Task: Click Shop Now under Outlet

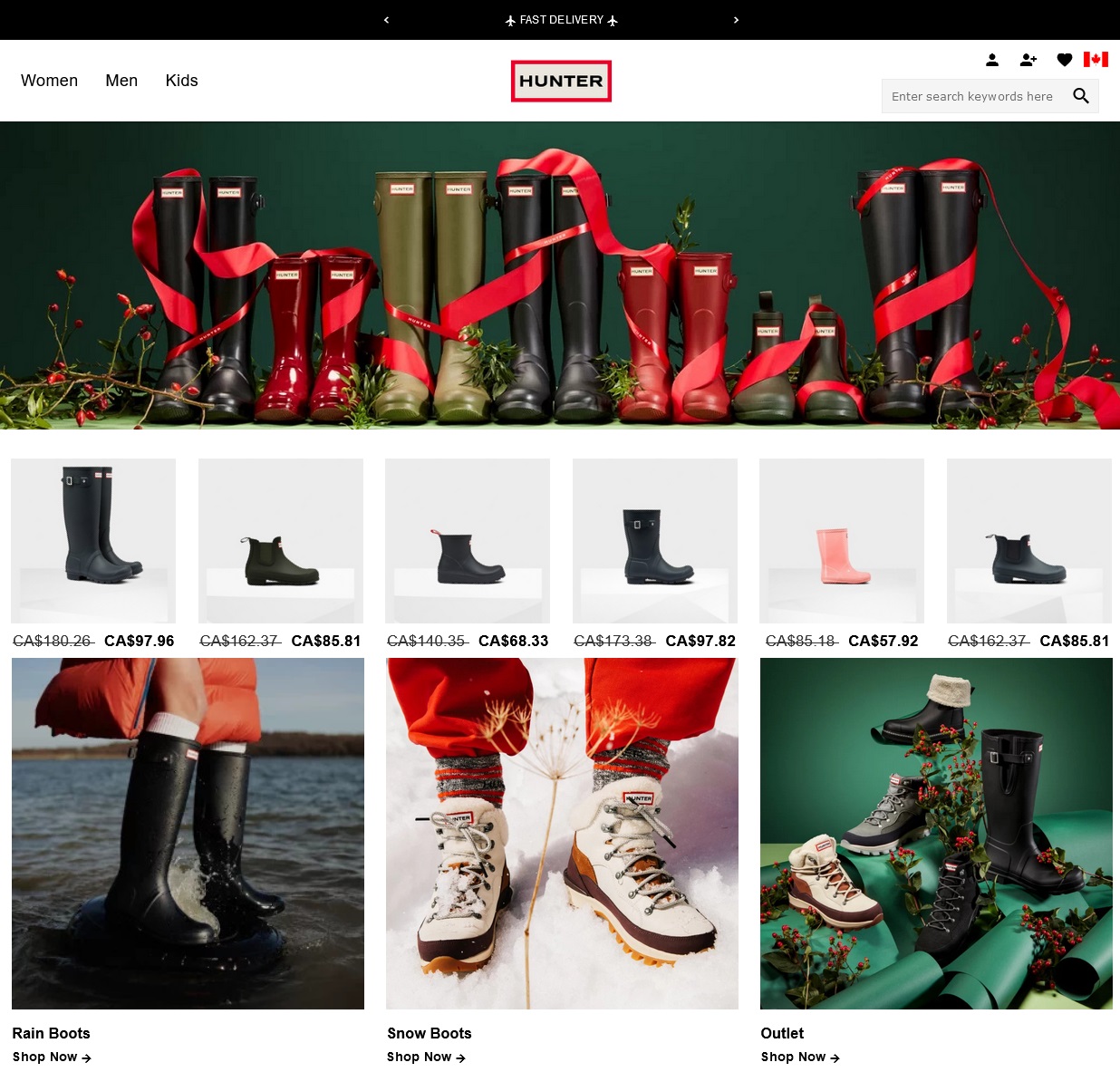Action: (x=794, y=1057)
